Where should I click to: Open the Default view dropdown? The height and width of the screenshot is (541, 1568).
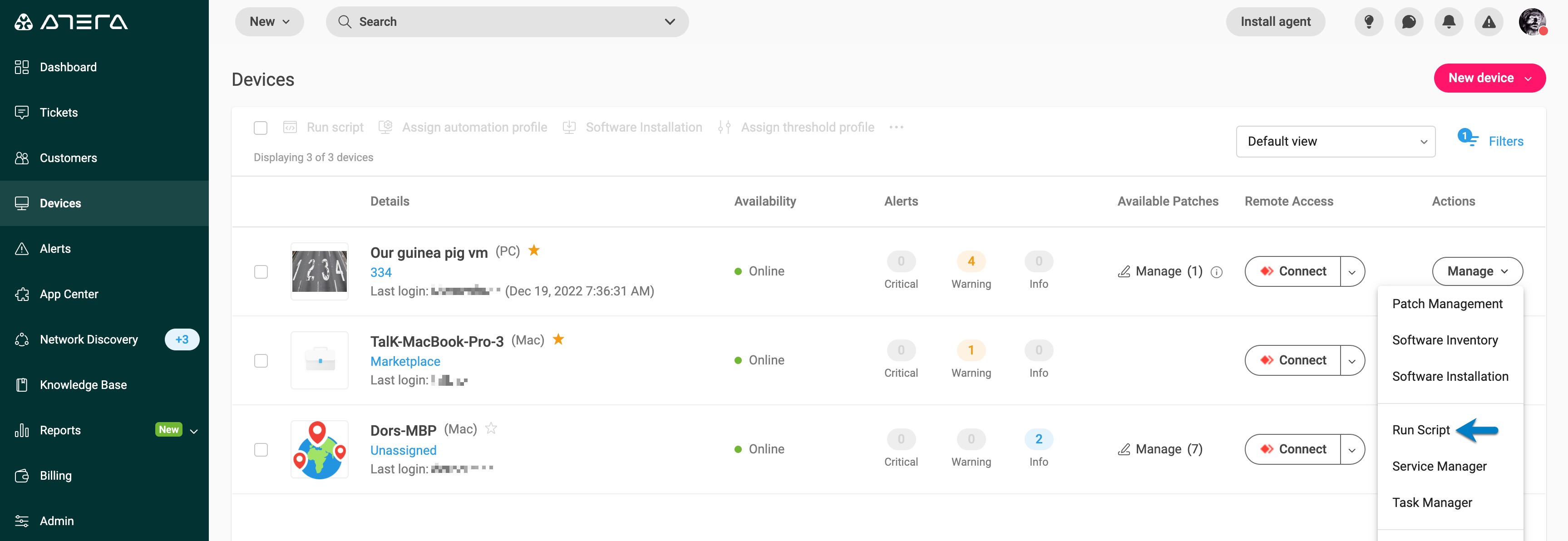tap(1336, 141)
